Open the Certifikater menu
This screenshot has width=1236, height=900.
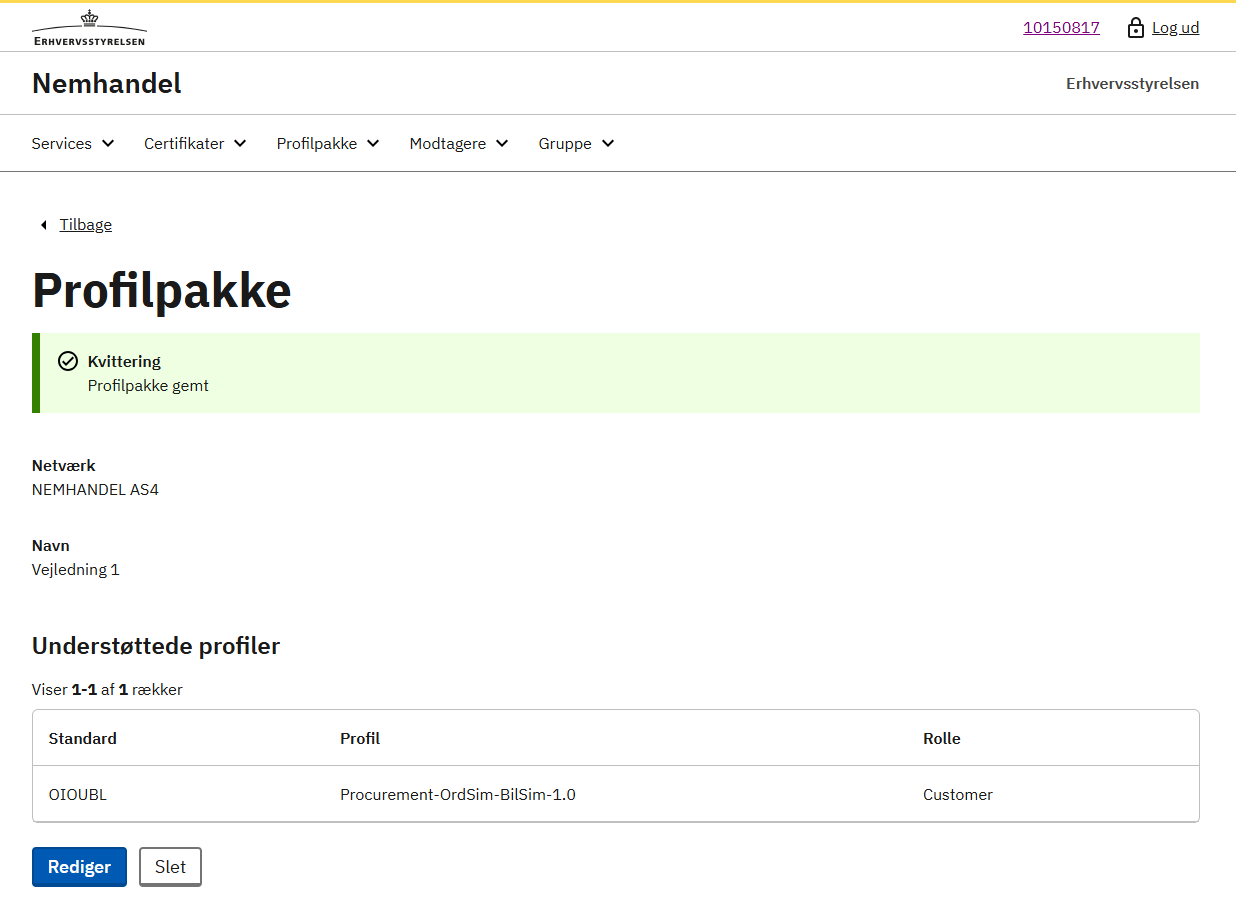[x=195, y=143]
